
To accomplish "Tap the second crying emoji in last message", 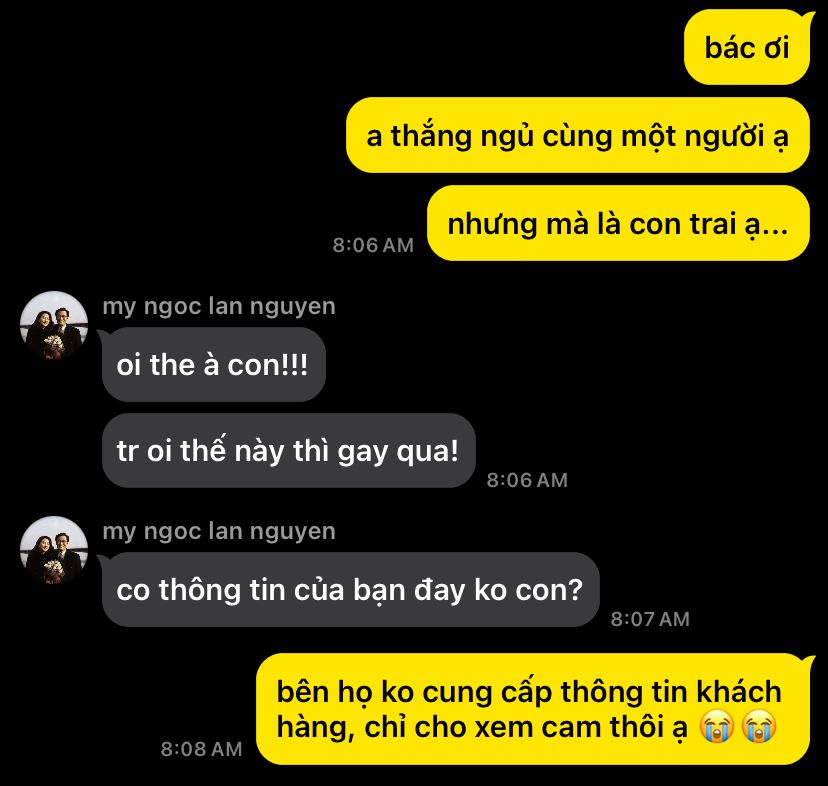I will pos(759,726).
